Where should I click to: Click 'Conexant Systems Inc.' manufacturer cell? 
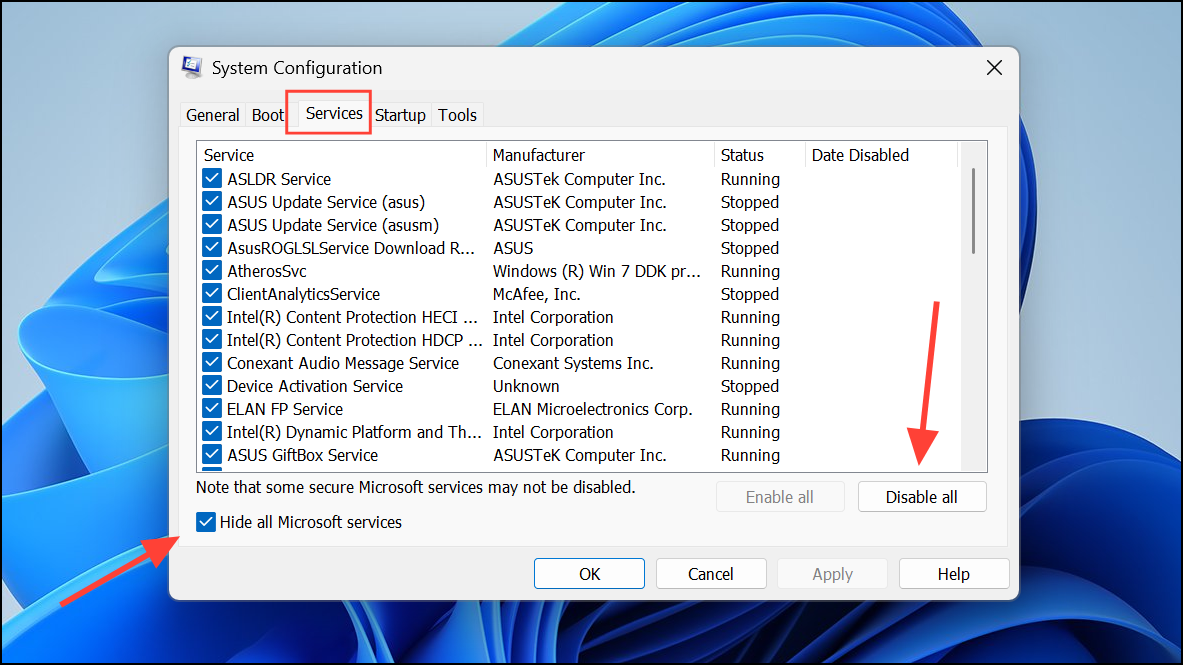tap(573, 363)
